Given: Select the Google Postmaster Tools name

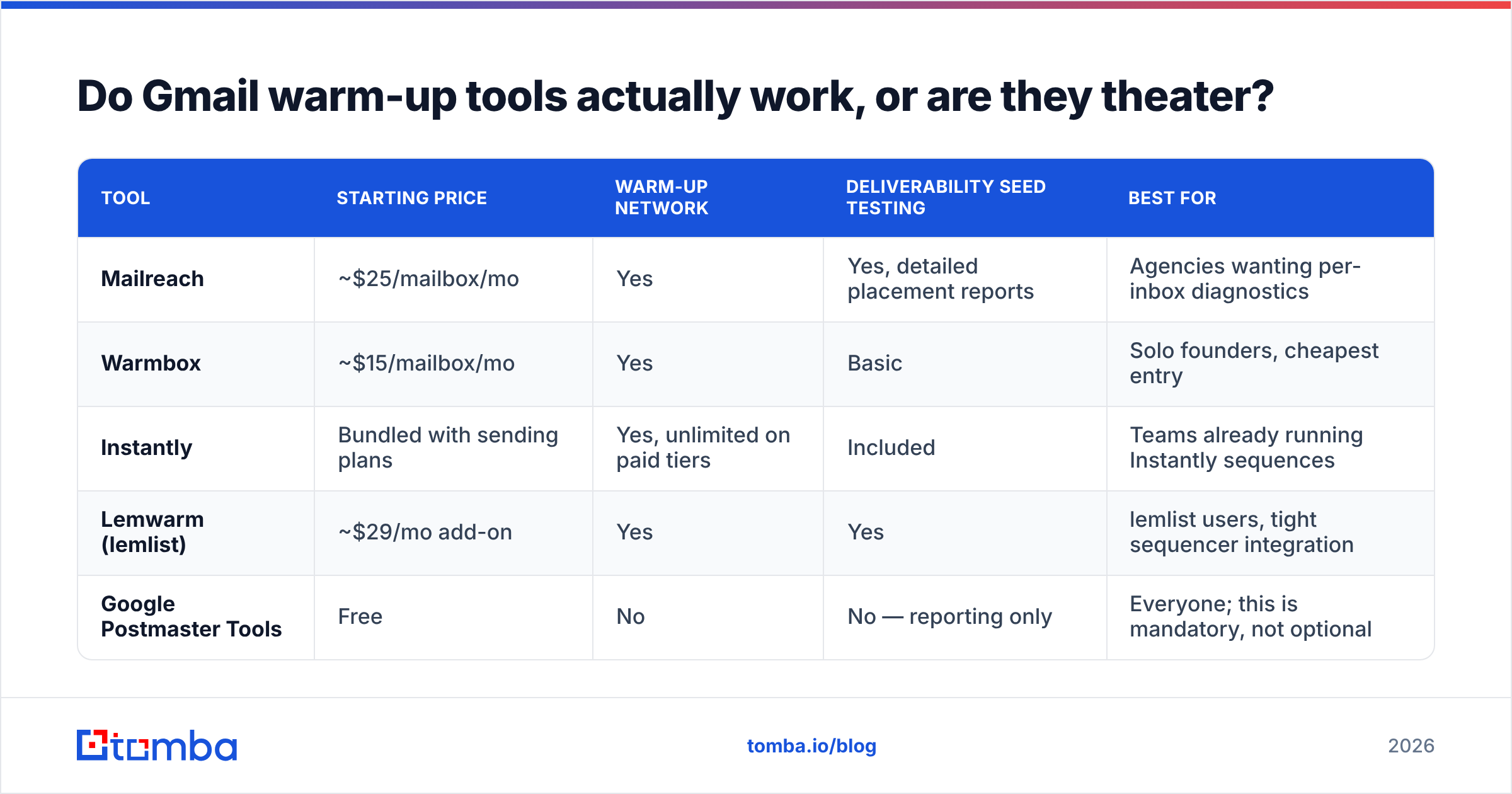Looking at the screenshot, I should 192,616.
